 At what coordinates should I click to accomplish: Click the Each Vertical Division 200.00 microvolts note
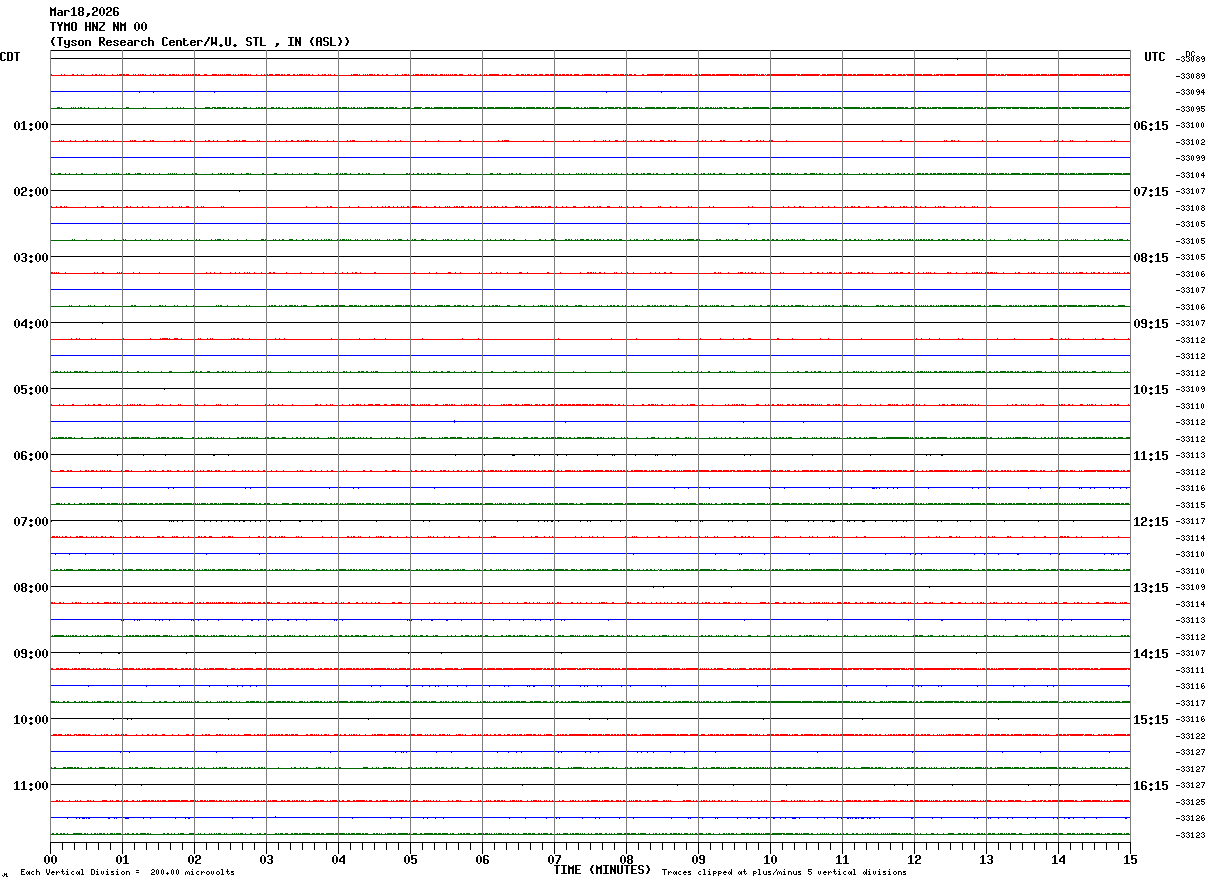(x=127, y=873)
